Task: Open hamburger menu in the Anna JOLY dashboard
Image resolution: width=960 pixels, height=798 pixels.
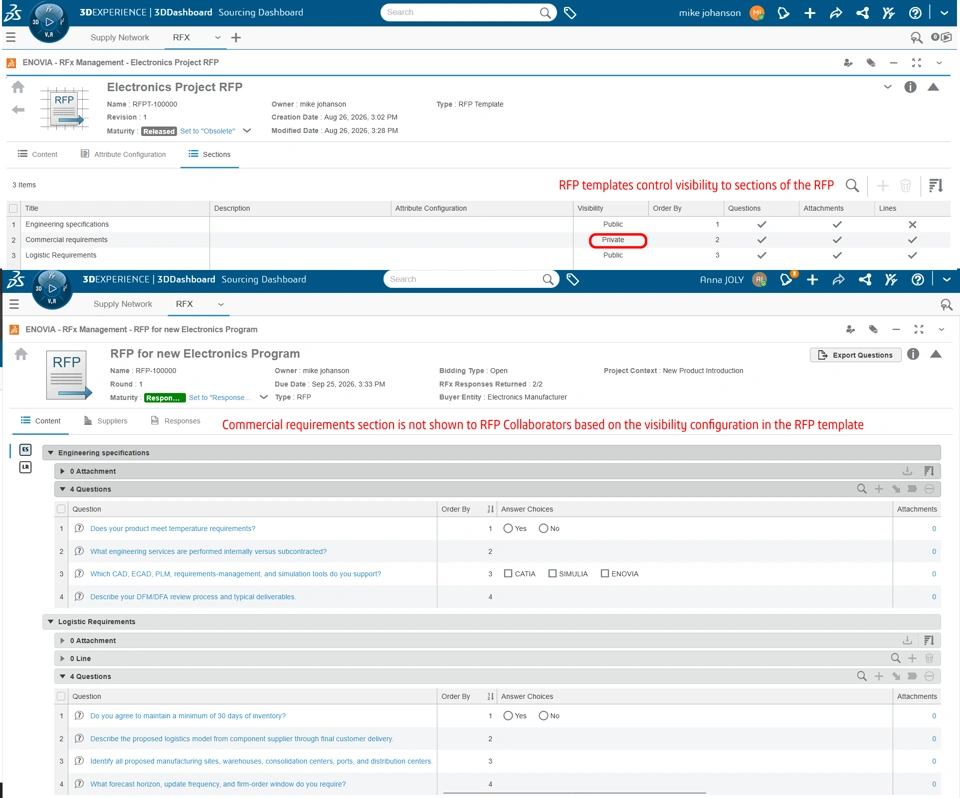Action: pos(13,304)
